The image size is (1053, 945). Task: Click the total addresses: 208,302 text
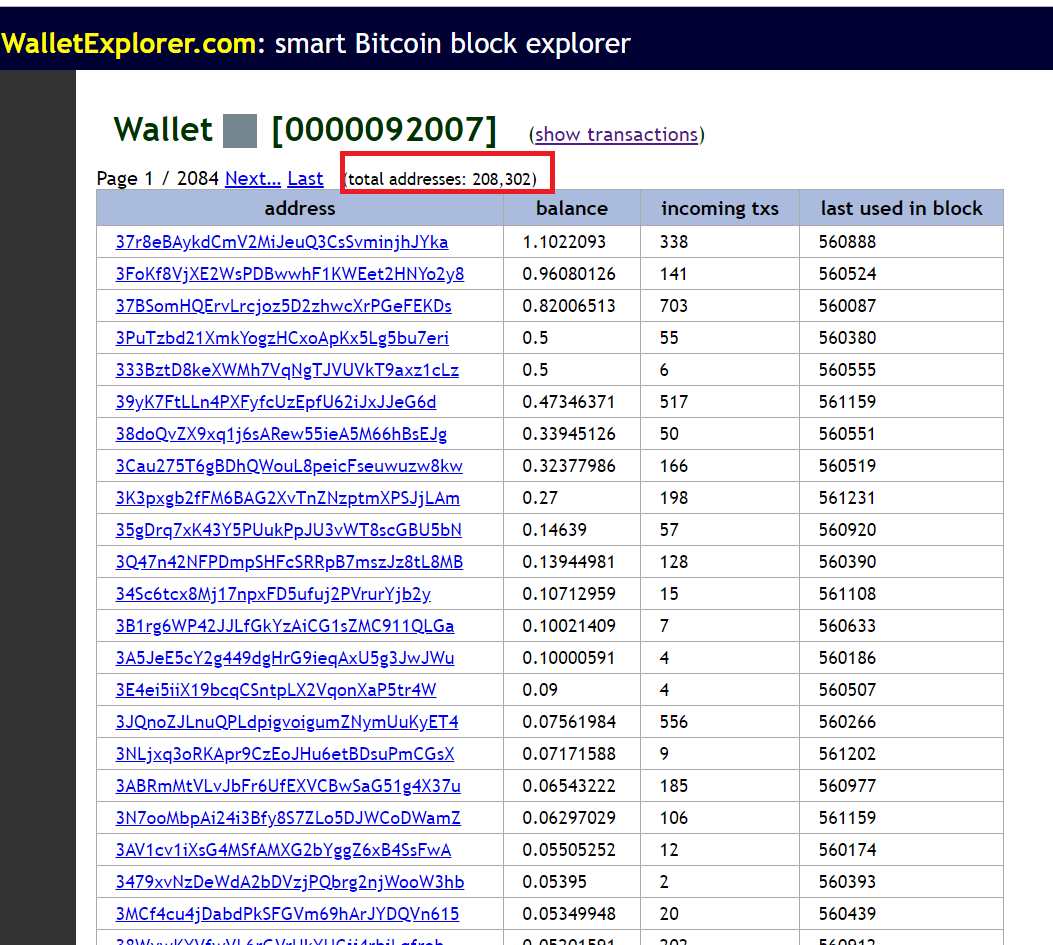[x=441, y=179]
